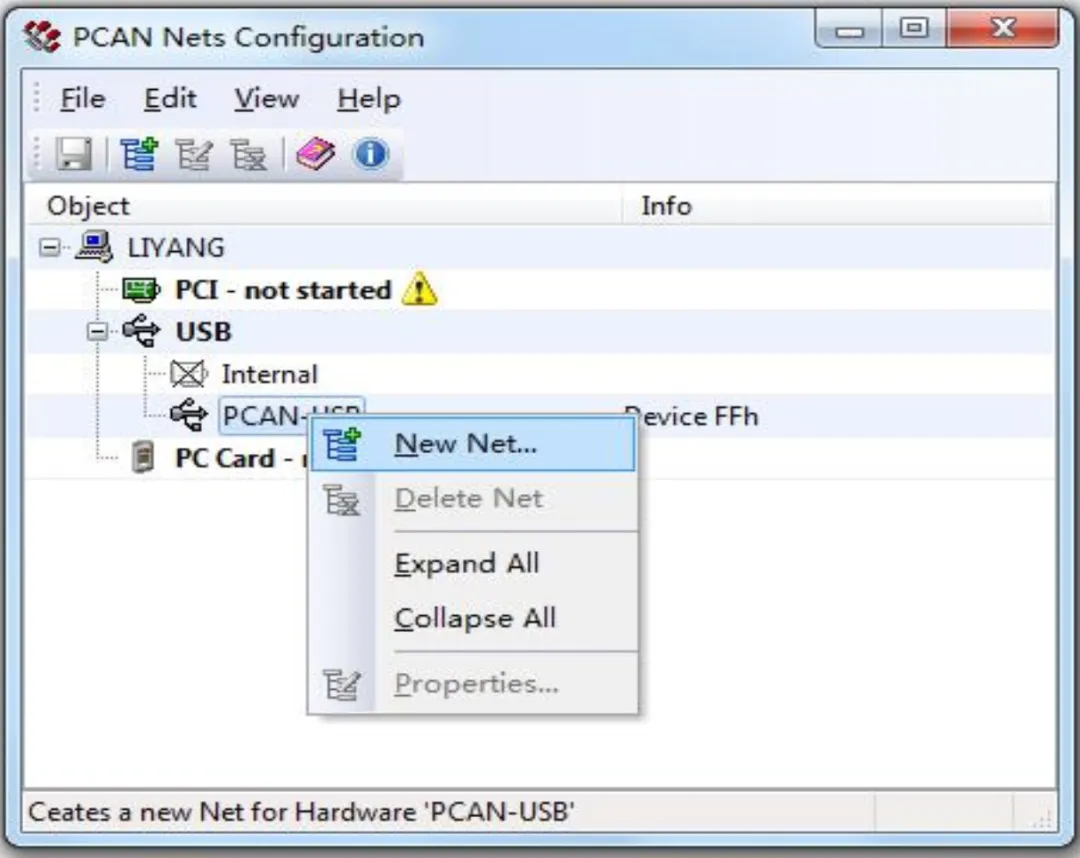1080x858 pixels.
Task: Click the LIYANG computer icon
Action: (x=94, y=247)
